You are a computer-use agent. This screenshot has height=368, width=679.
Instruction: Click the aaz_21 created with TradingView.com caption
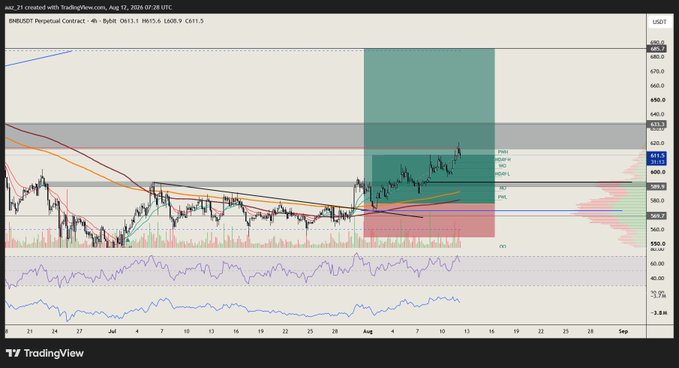tap(88, 7)
